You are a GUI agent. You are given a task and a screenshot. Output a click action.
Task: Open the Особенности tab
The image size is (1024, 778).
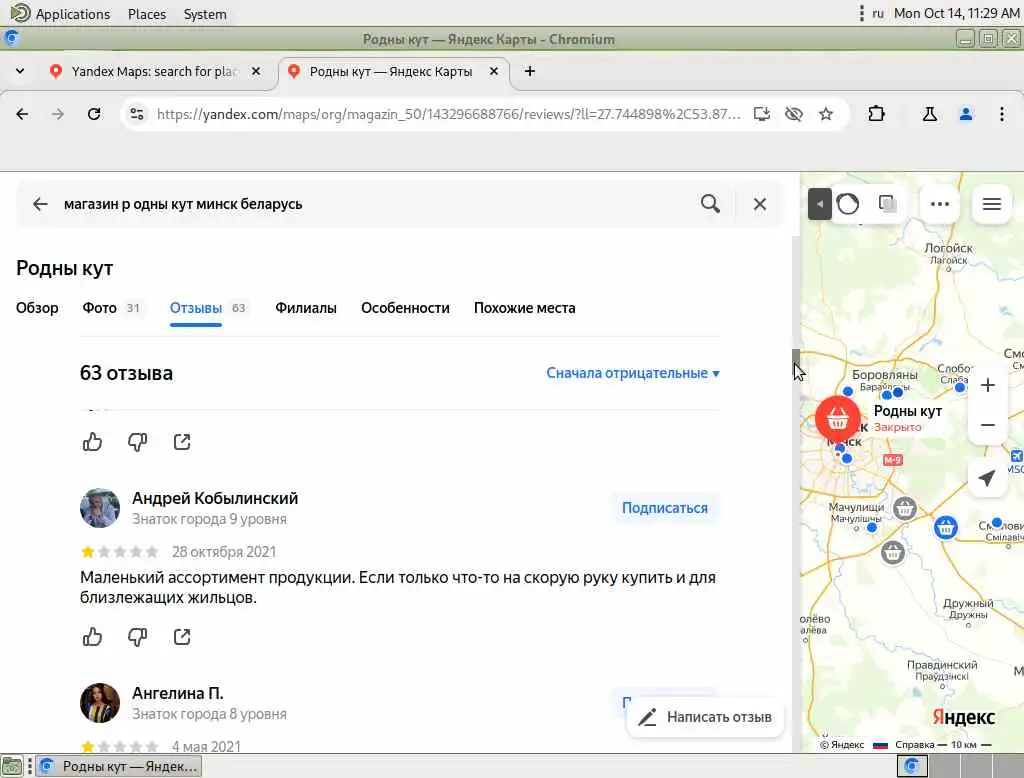406,308
